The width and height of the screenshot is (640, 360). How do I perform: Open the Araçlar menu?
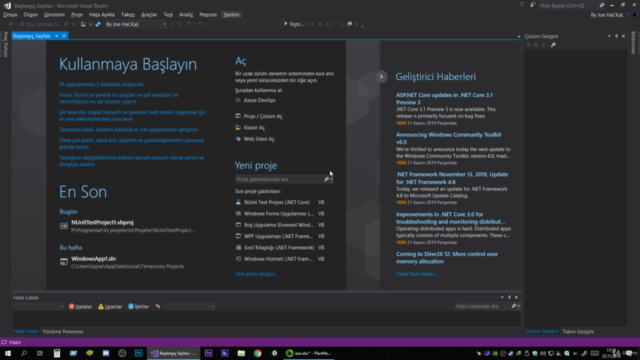coord(149,15)
